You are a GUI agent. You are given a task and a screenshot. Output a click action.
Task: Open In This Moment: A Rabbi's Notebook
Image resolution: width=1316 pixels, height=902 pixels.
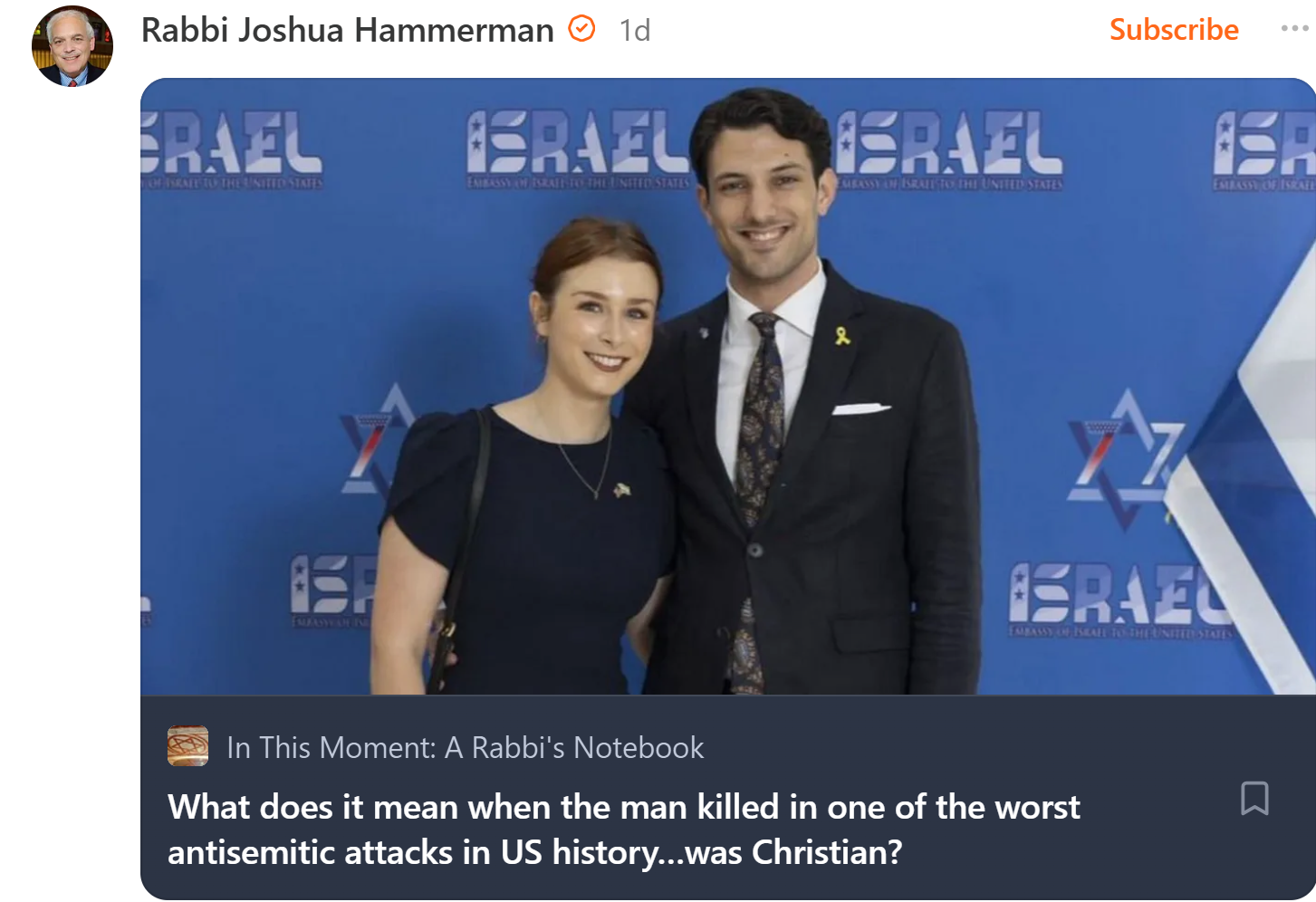(x=465, y=747)
